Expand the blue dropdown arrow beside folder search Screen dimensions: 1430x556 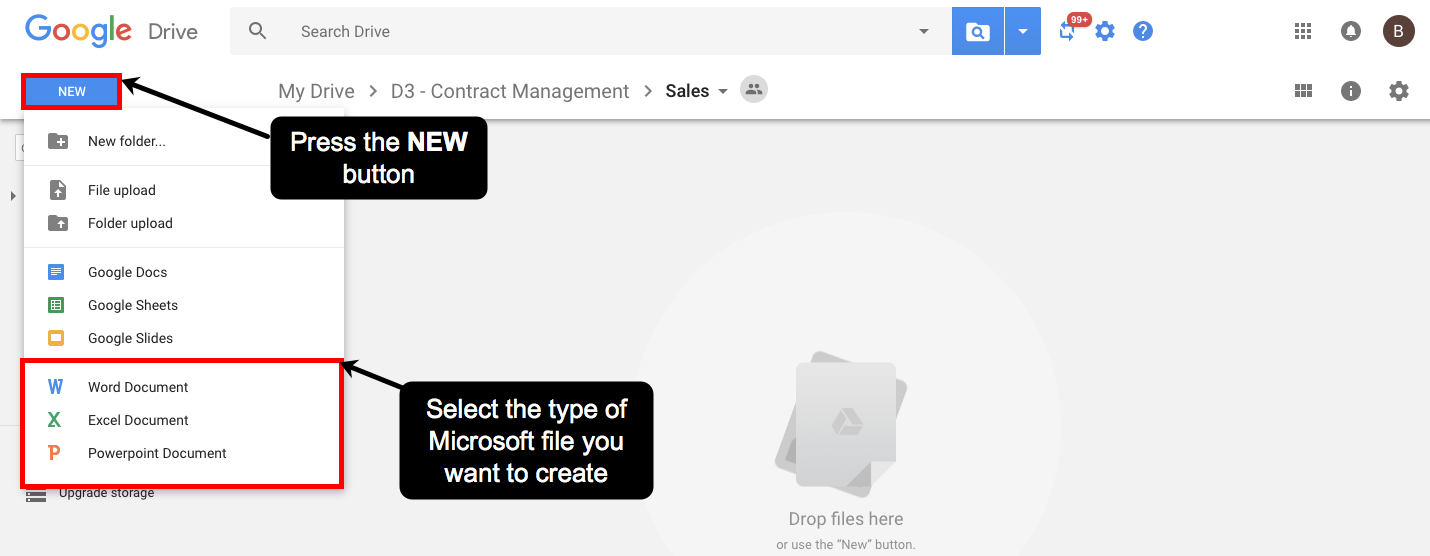click(x=1023, y=31)
